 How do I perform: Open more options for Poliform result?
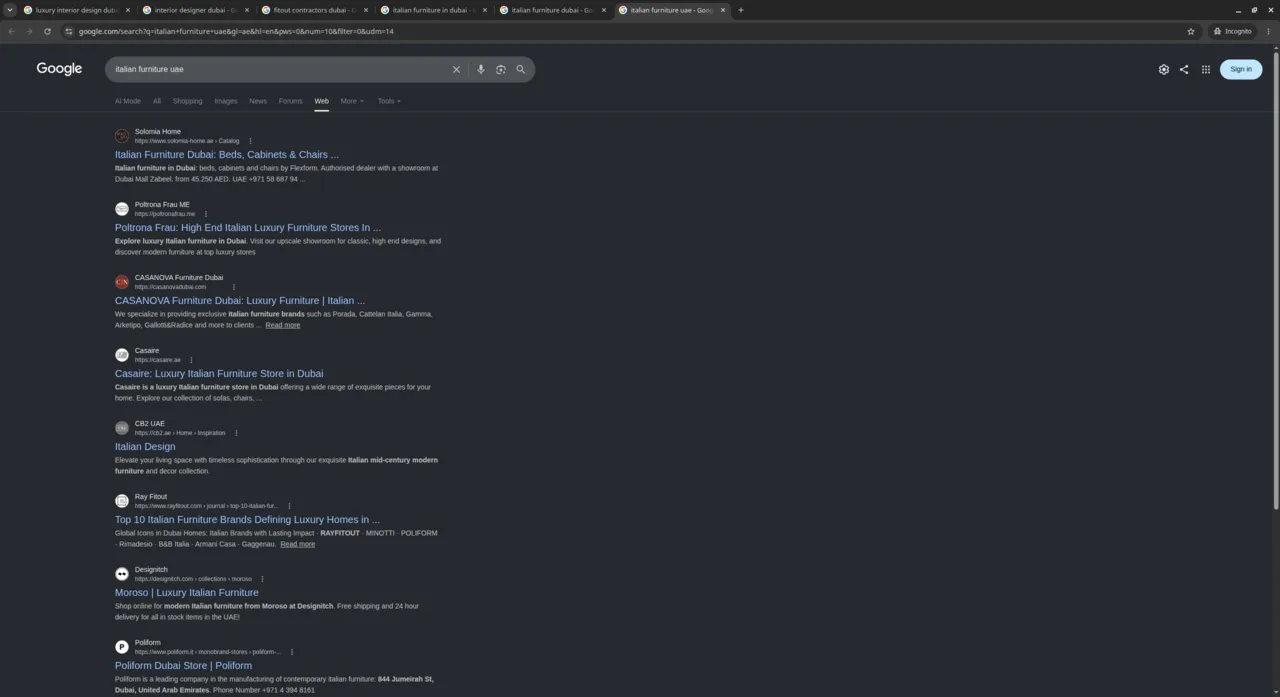pos(291,652)
